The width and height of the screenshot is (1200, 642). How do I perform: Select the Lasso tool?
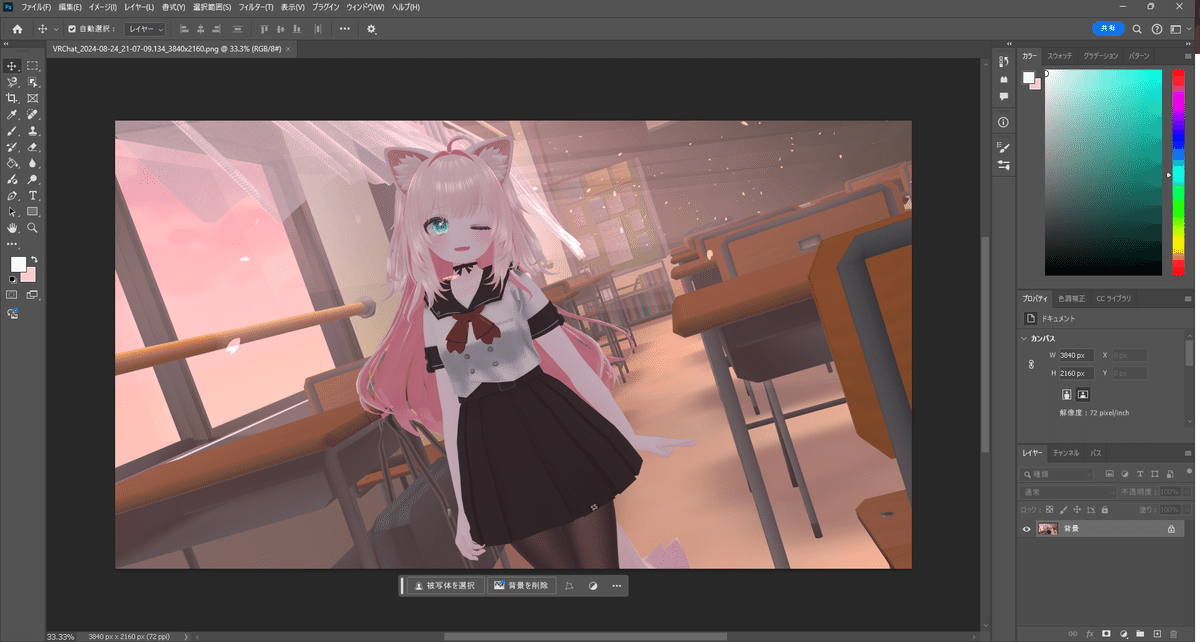(x=12, y=82)
